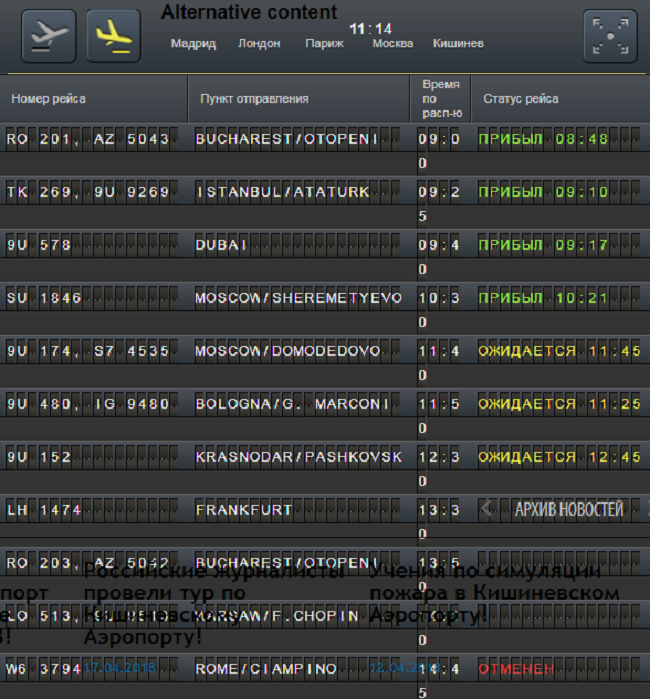Click left arrow beside АРХИВ НОВОСТЕЙ
Screen dimensions: 650x699
pos(486,508)
